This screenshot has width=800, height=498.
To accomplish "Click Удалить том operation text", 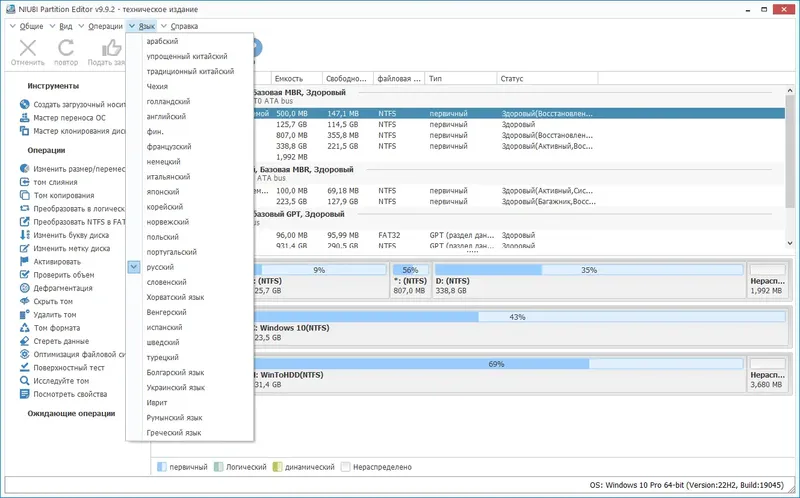I will 55,315.
